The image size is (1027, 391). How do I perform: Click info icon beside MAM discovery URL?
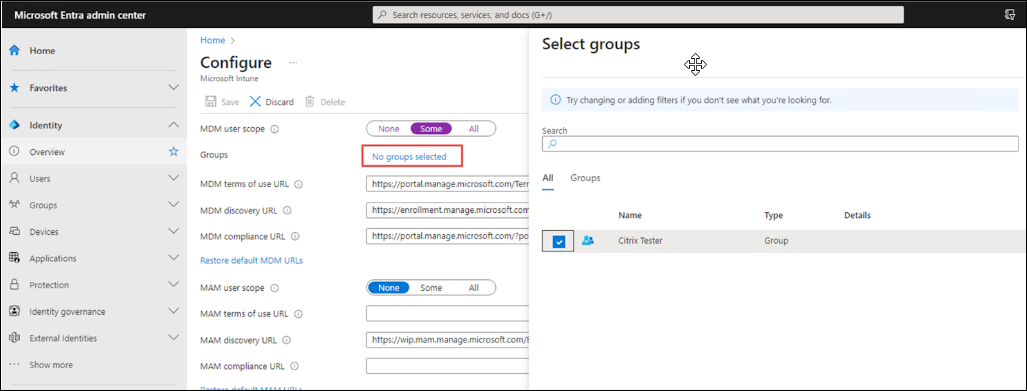tap(286, 341)
